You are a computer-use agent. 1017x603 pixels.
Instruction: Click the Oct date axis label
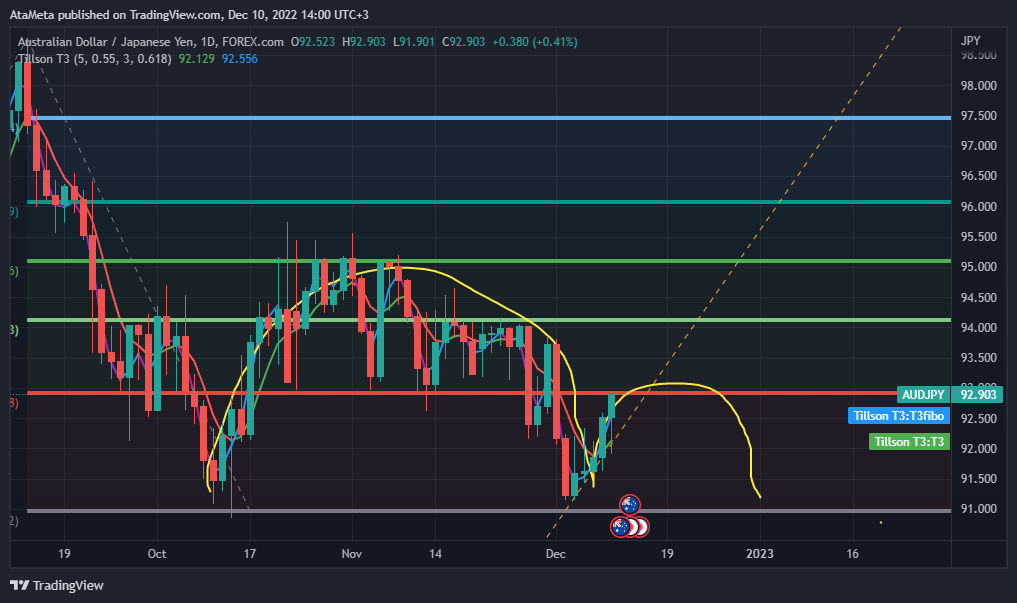[157, 554]
